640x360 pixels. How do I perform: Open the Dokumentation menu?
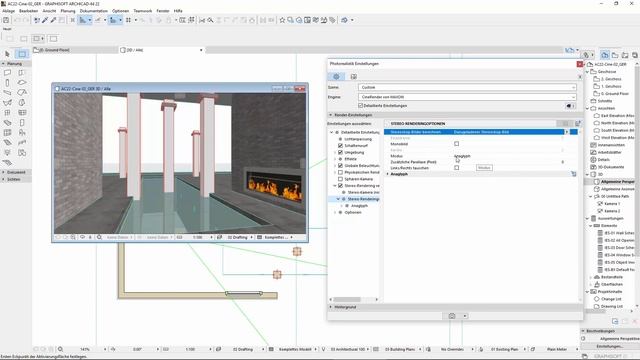point(94,11)
